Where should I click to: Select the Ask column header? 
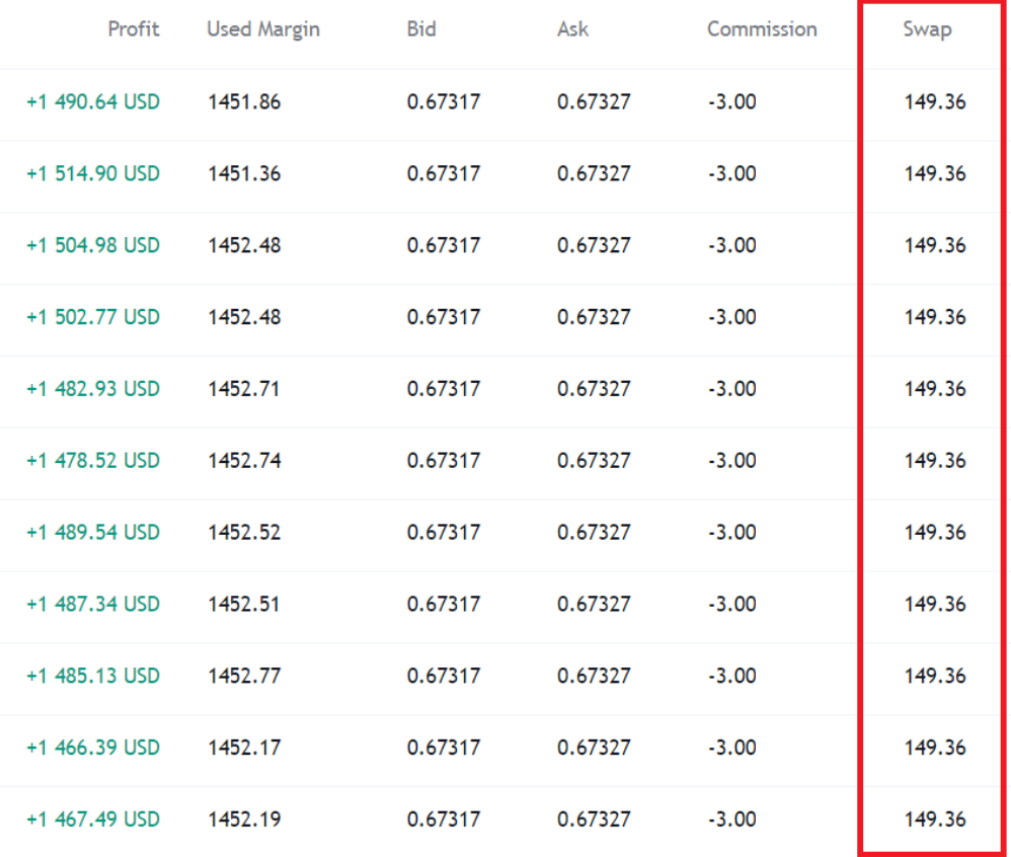(573, 29)
